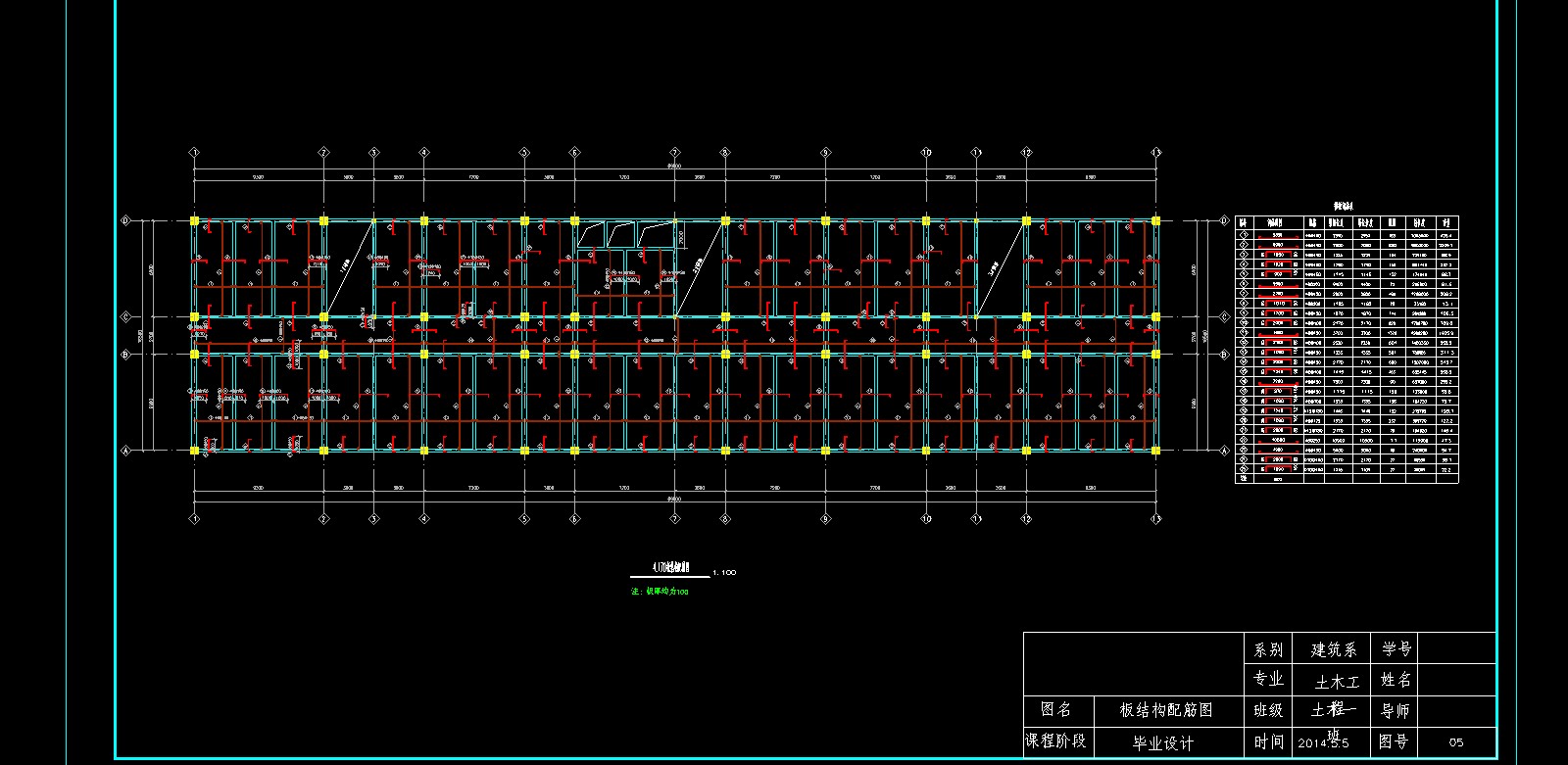The height and width of the screenshot is (765, 1568).
Task: Select axis bubble 12 in bottom row
Action: point(1026,519)
